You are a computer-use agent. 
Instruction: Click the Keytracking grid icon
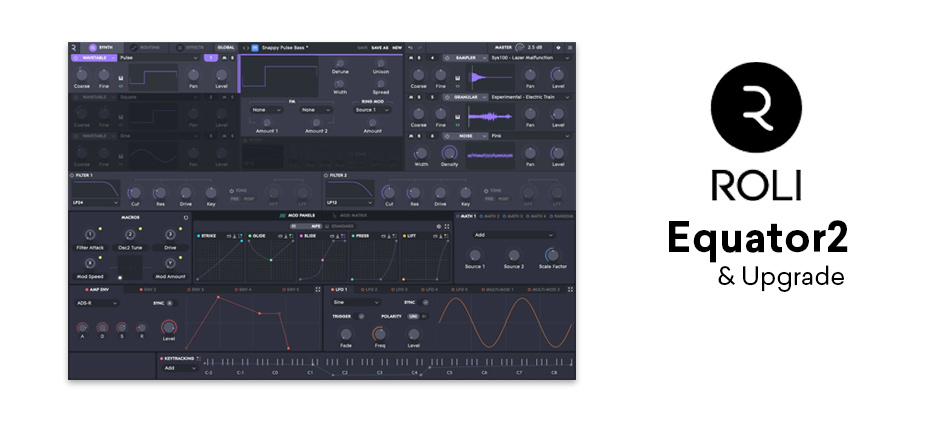click(199, 358)
